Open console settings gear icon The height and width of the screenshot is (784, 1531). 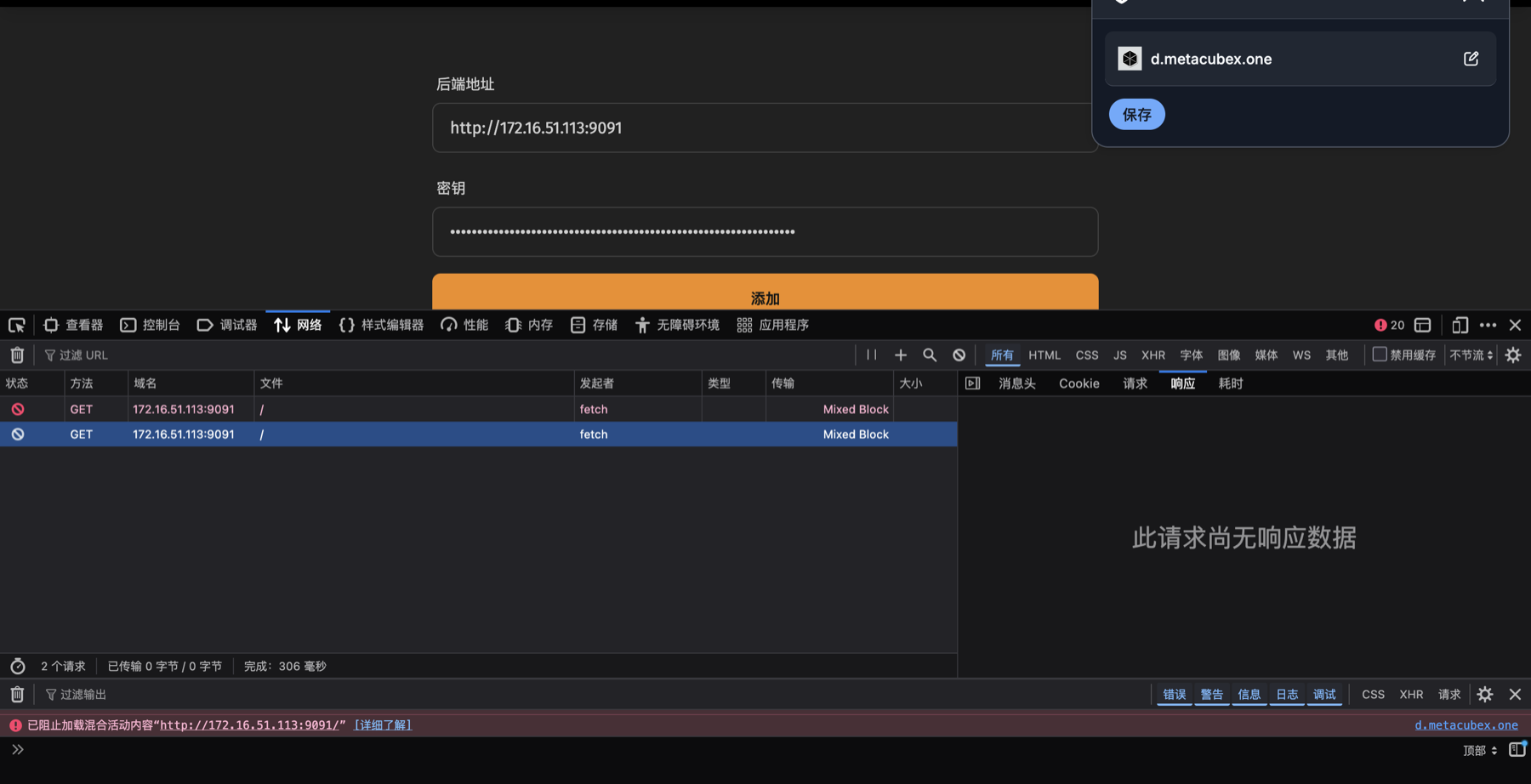pyautogui.click(x=1485, y=695)
